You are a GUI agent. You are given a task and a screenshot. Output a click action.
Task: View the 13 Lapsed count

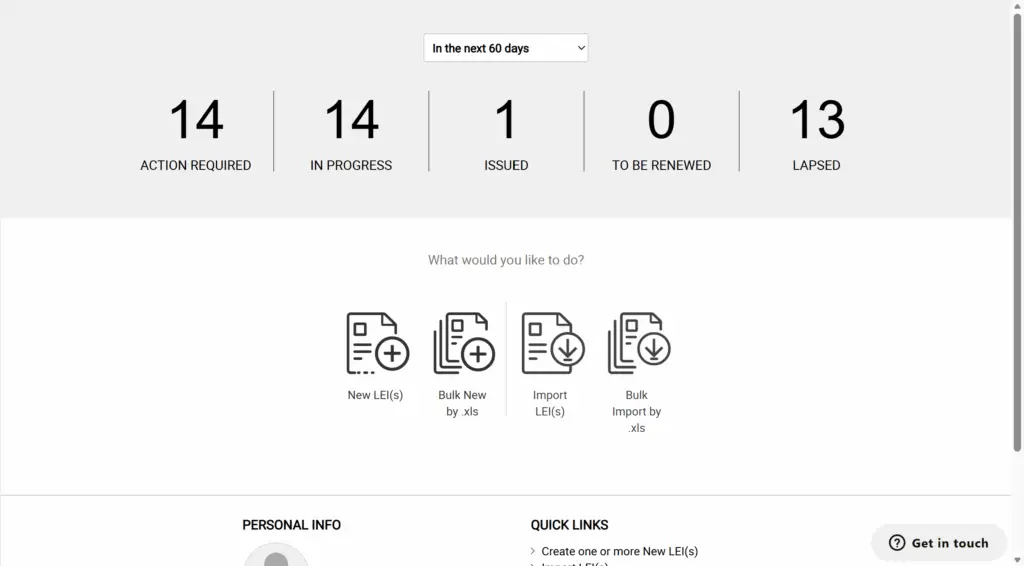click(x=817, y=119)
